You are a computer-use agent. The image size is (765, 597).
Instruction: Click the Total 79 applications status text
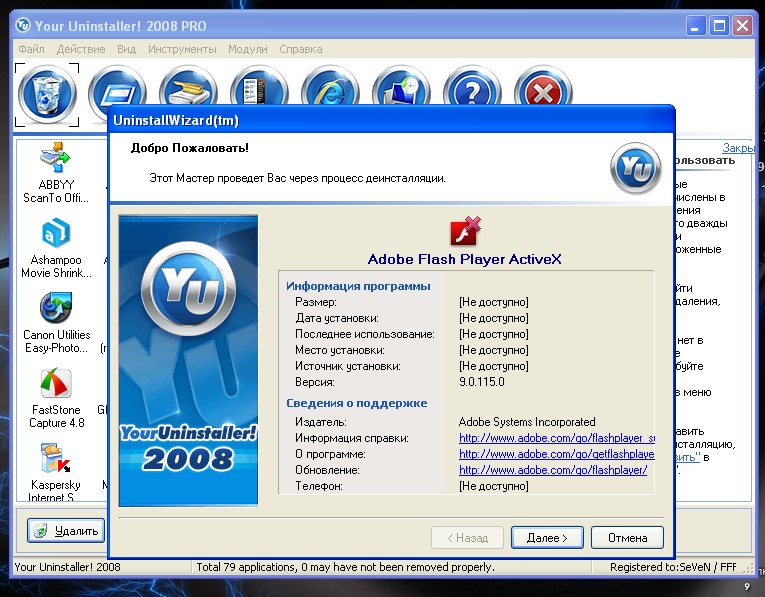click(x=345, y=567)
